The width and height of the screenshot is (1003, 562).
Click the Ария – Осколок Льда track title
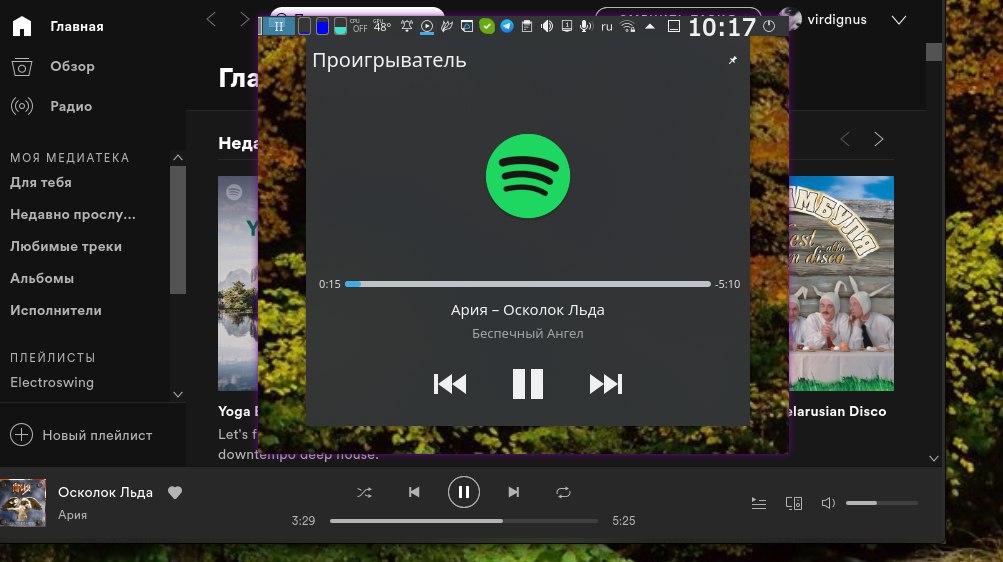(528, 310)
